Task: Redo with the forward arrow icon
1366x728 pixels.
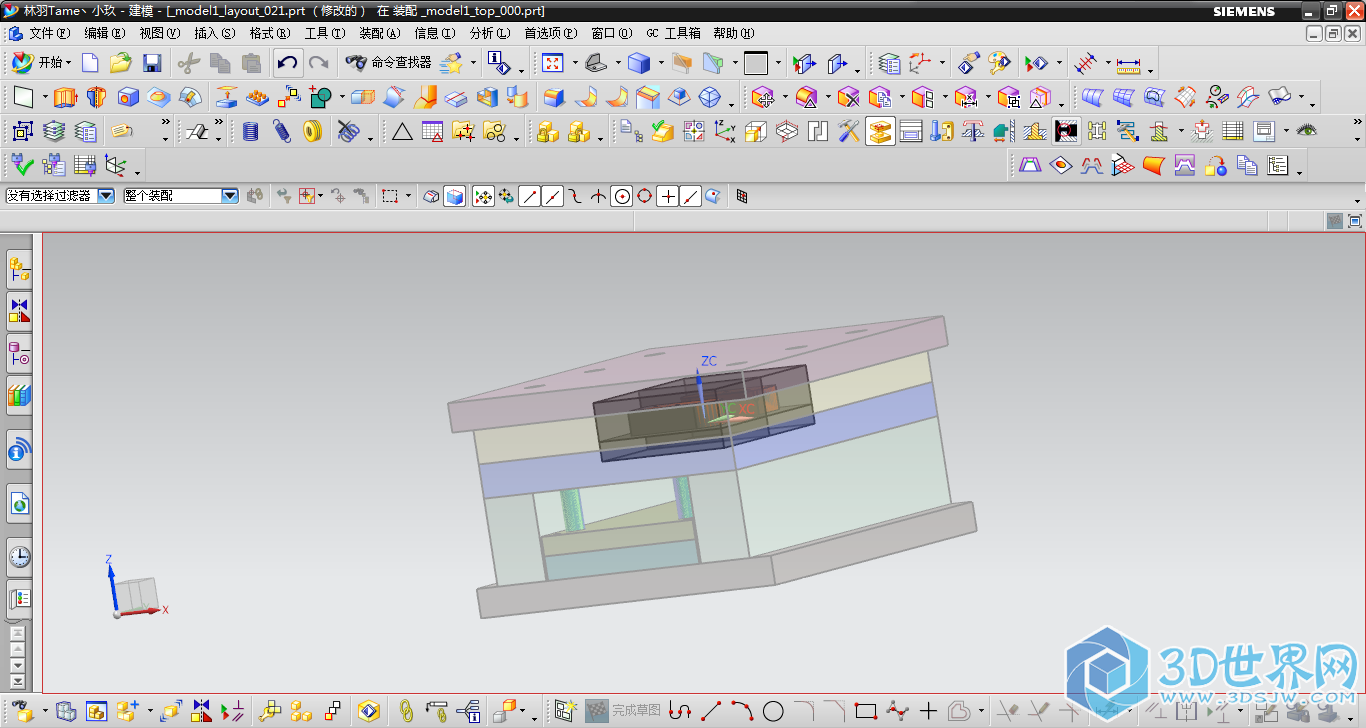Action: pyautogui.click(x=318, y=63)
